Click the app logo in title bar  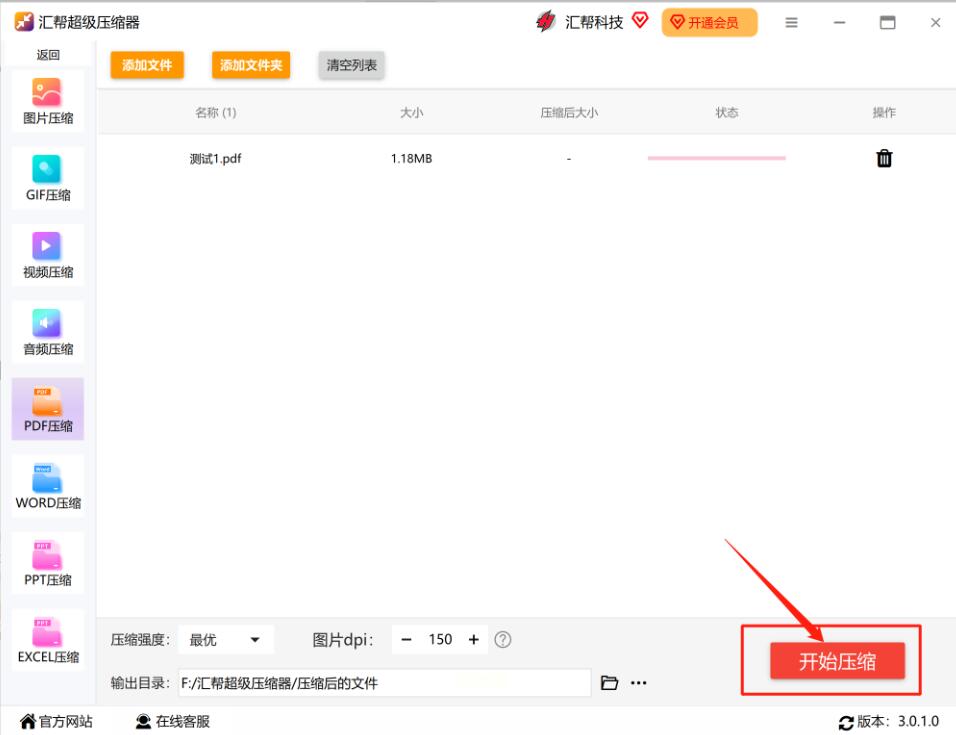[x=24, y=22]
